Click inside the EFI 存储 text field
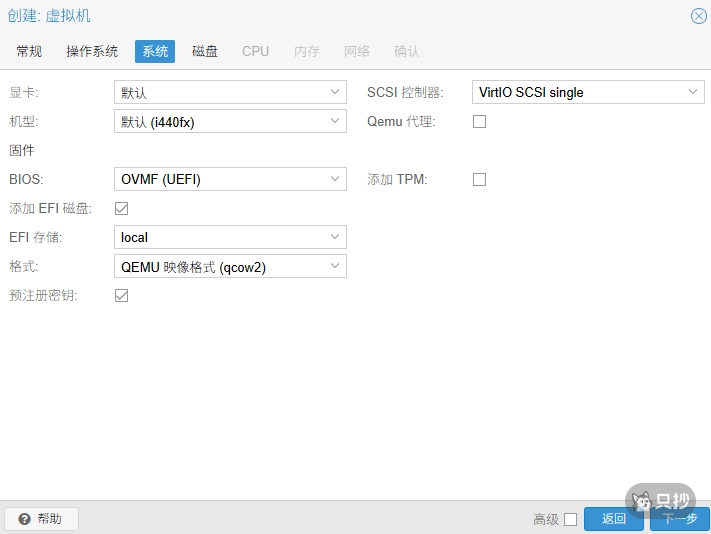The width and height of the screenshot is (711, 534). [x=220, y=238]
